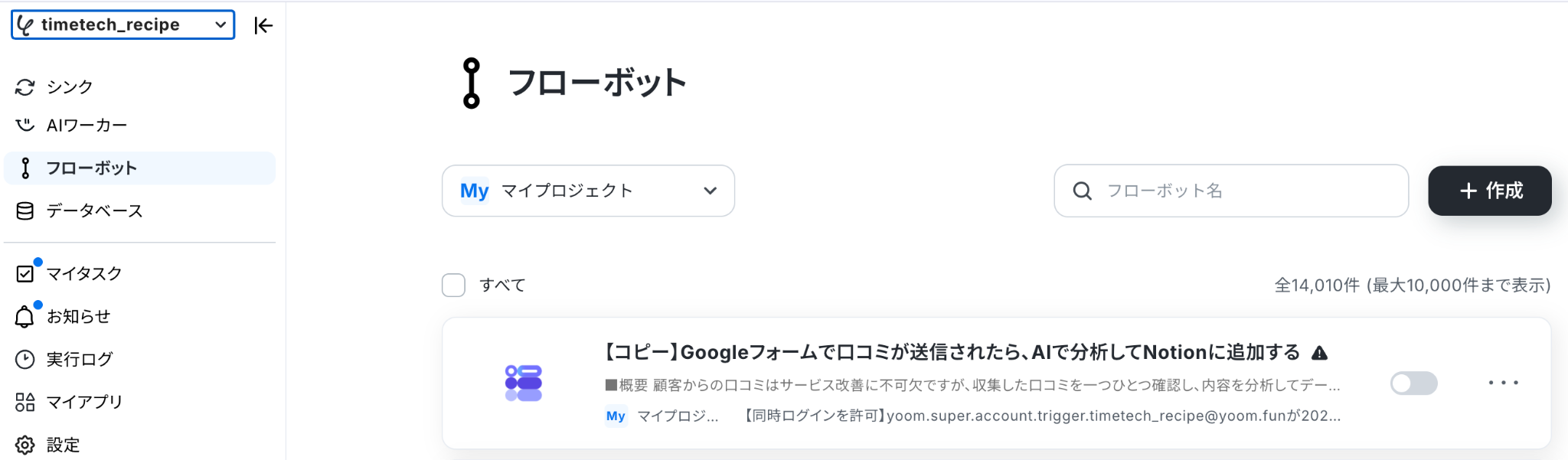The image size is (1568, 460).
Task: Select フローボット in the sidebar menu
Action: pyautogui.click(x=139, y=168)
